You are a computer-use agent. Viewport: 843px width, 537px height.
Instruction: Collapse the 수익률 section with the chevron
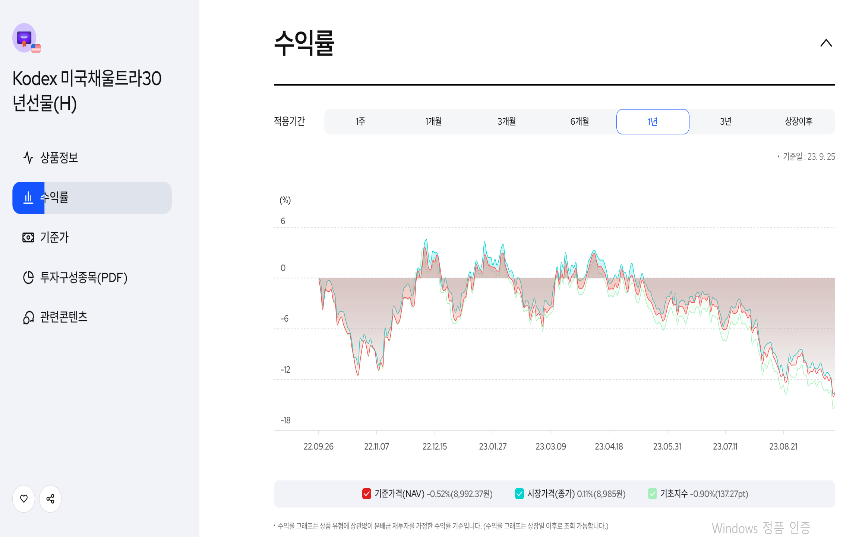pyautogui.click(x=825, y=43)
